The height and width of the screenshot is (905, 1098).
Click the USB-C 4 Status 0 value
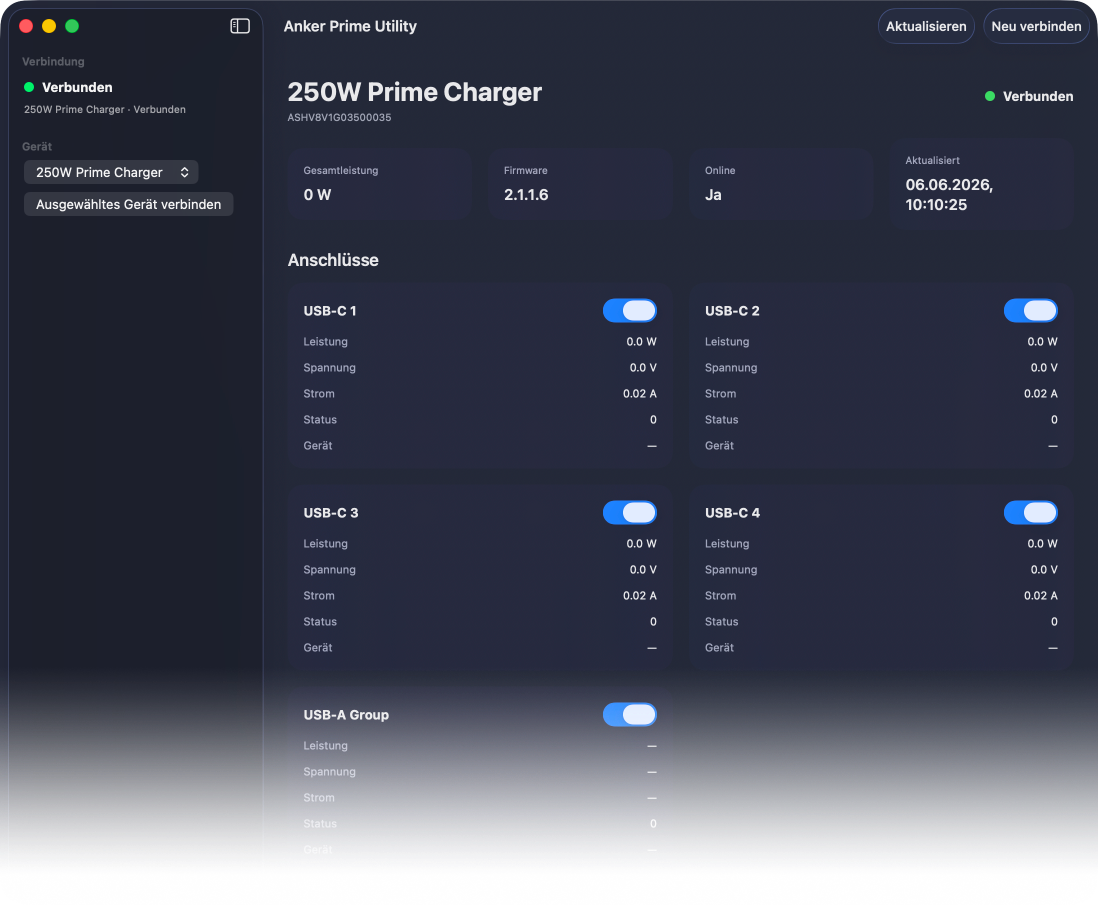(x=1054, y=621)
